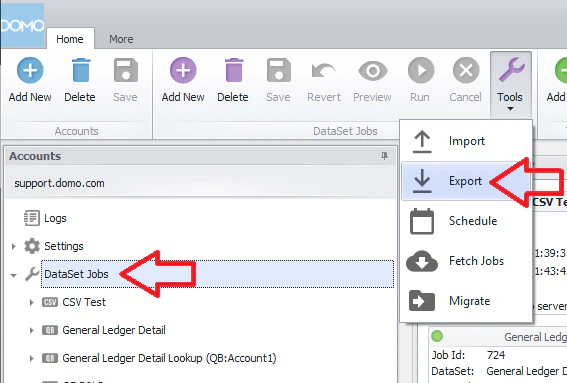Click the DataSet Jobs wrench icon
Viewport: 567px width, 383px height.
point(32,274)
